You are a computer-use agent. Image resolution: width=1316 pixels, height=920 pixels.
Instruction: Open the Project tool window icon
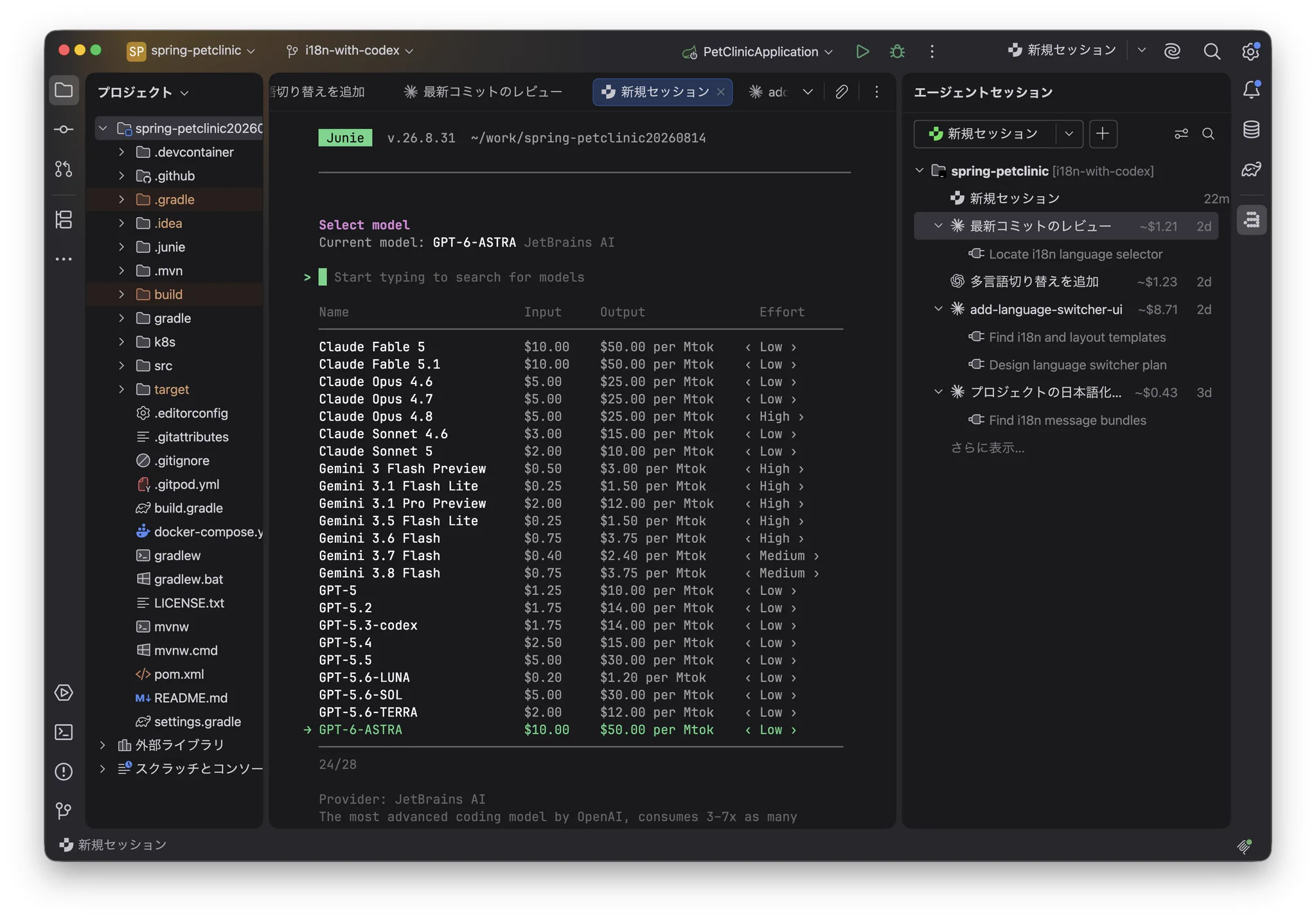coord(64,90)
